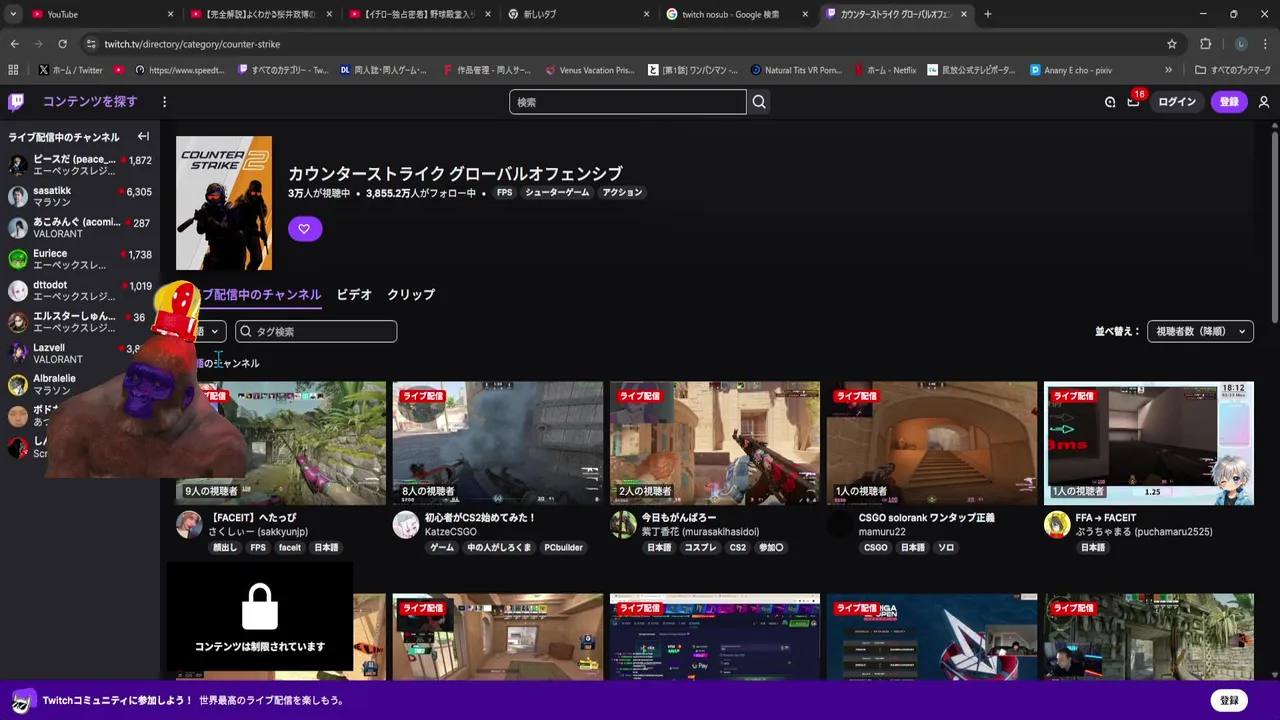Screen dimensions: 1280x720
Task: Reload the page with browser refresh icon
Action: tap(62, 44)
